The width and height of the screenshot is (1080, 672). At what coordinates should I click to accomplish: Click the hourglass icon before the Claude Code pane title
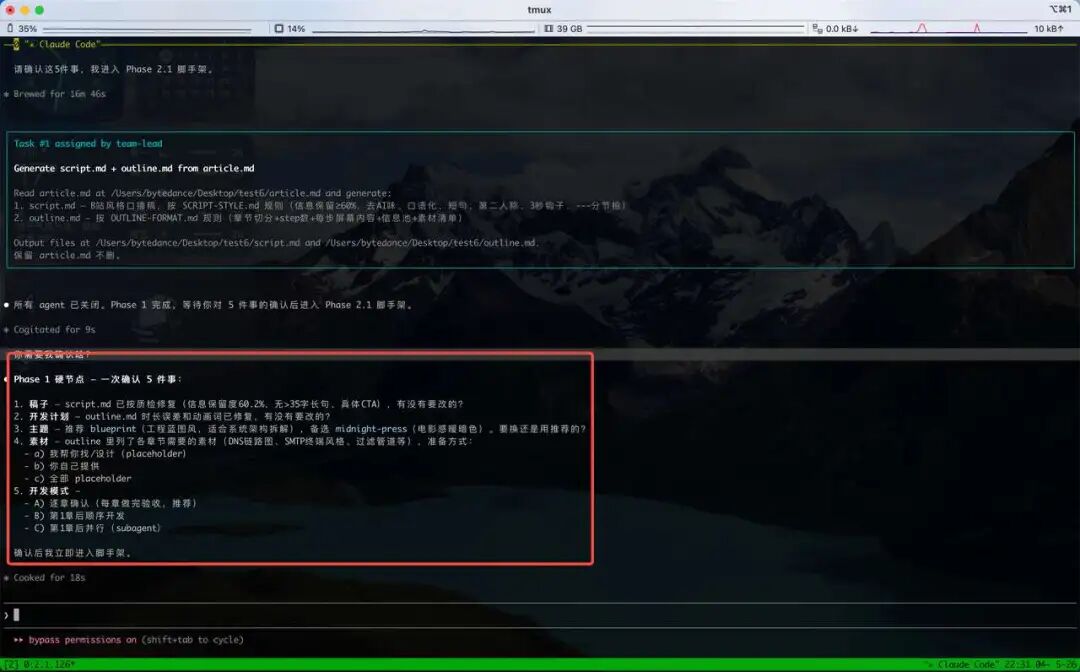(x=16, y=44)
